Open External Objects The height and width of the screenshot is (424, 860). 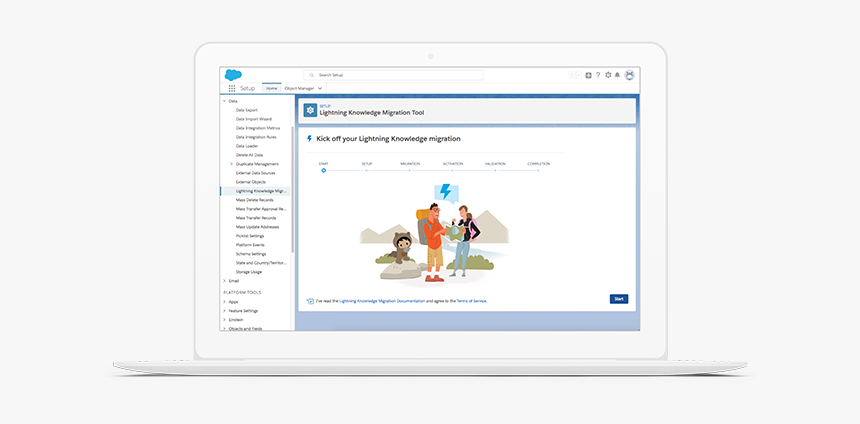click(x=251, y=182)
